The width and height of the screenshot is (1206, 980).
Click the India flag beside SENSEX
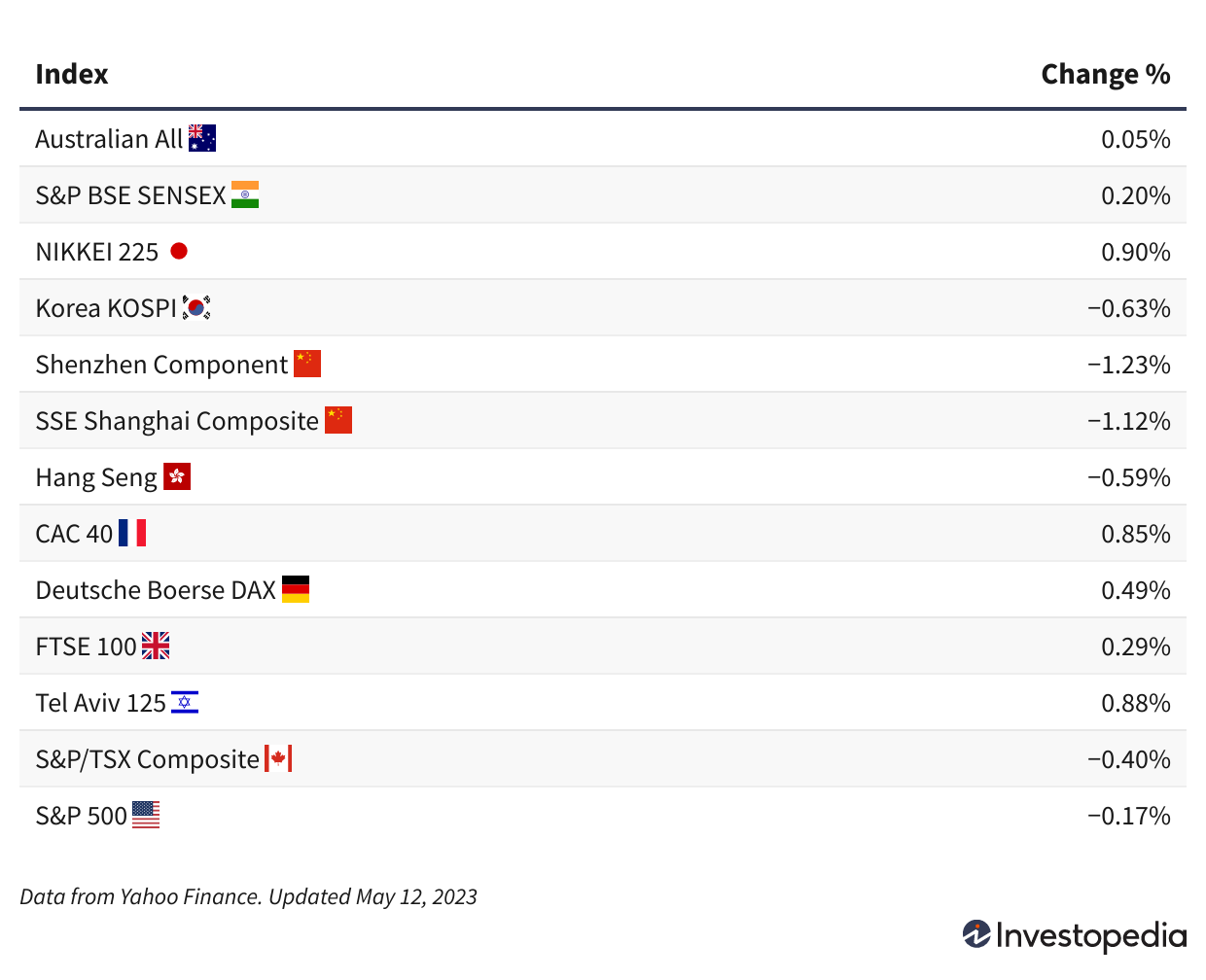pos(245,195)
